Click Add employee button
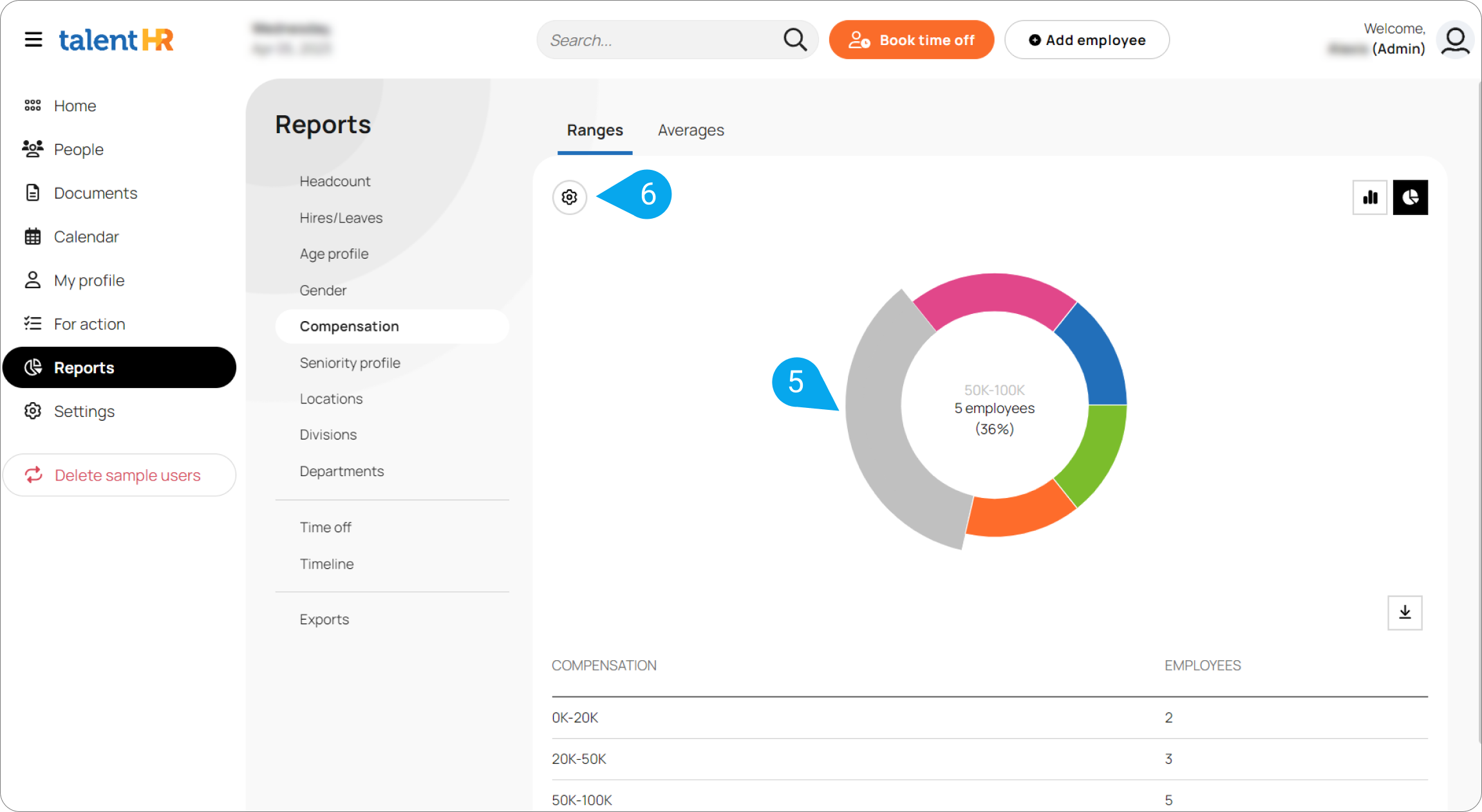The width and height of the screenshot is (1482, 812). 1087,40
